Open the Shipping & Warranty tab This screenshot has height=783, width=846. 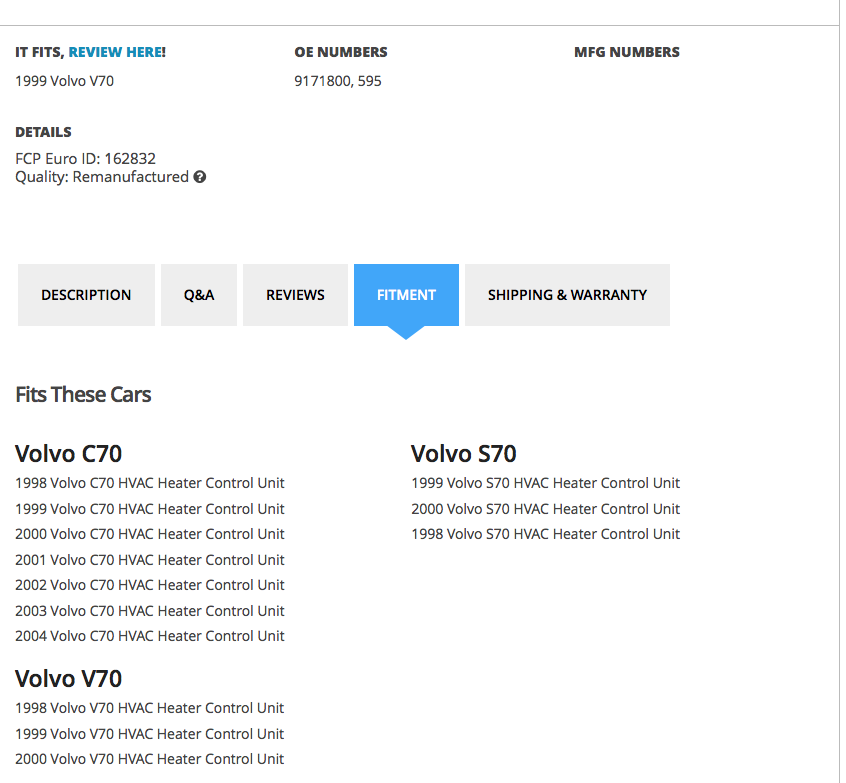pos(567,295)
